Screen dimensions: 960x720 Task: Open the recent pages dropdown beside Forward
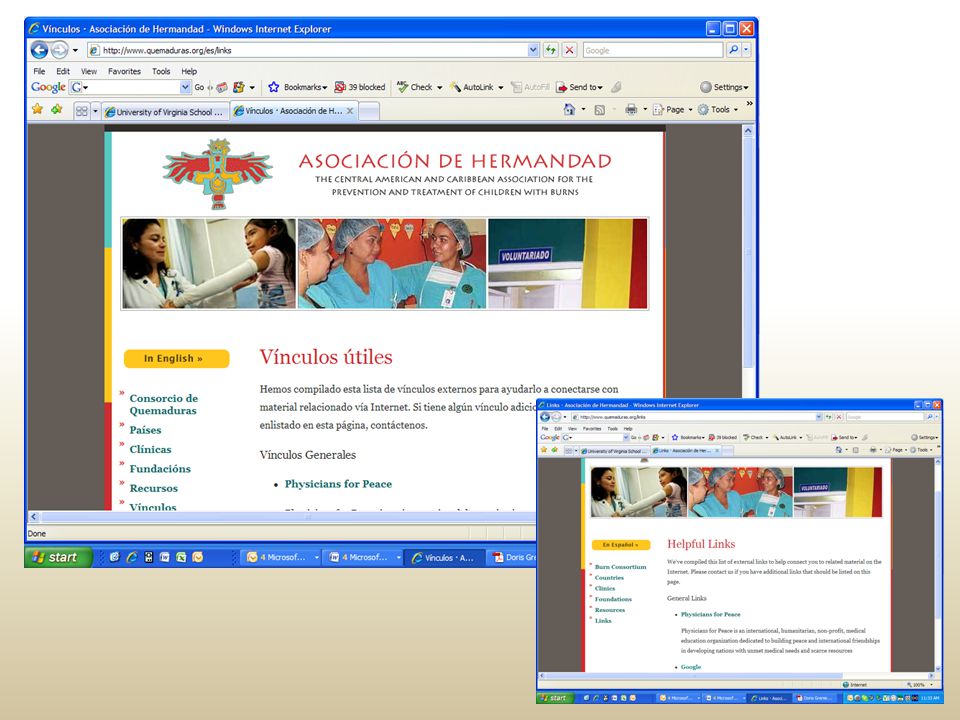coord(75,50)
